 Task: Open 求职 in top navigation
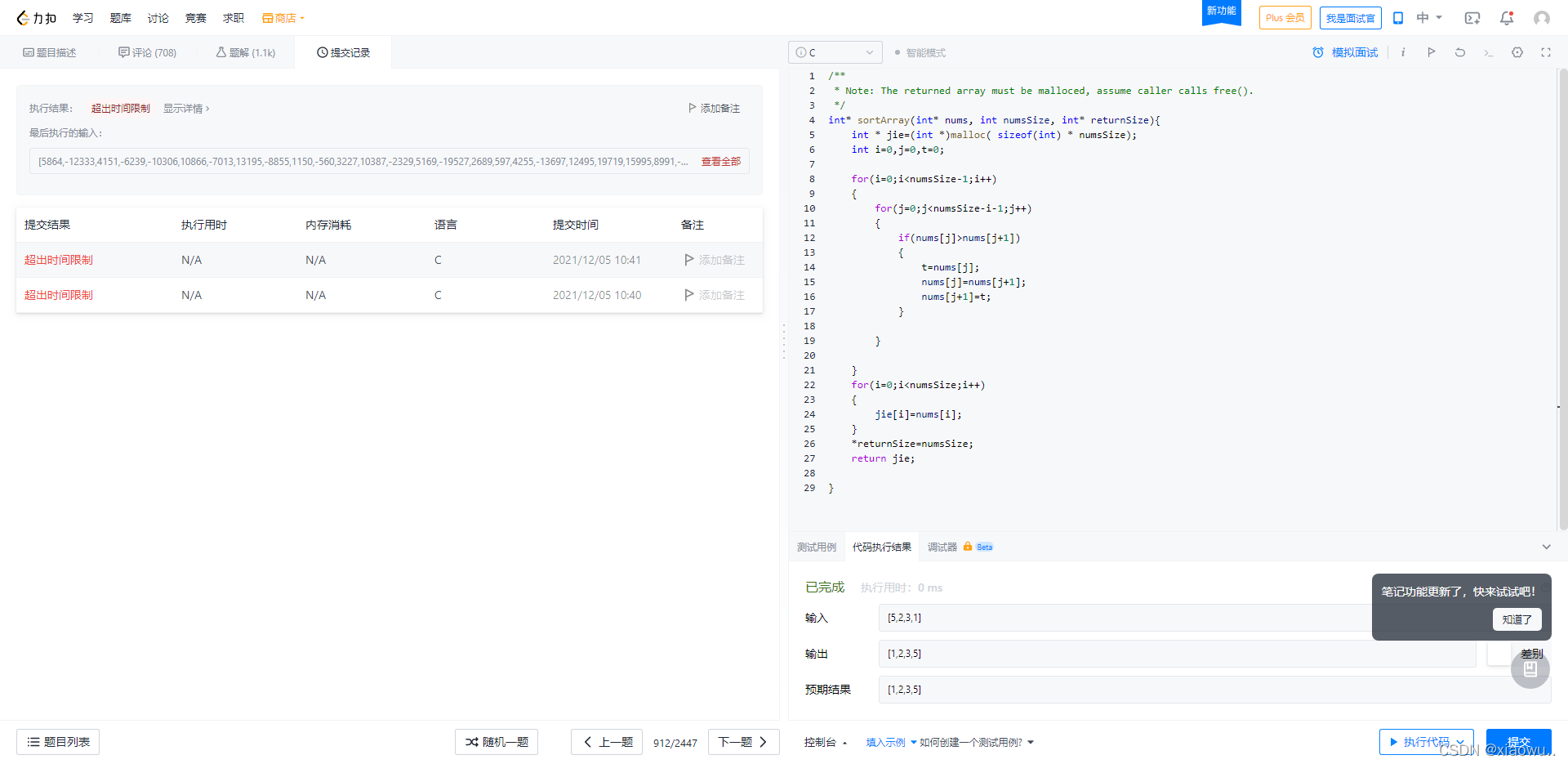234,18
